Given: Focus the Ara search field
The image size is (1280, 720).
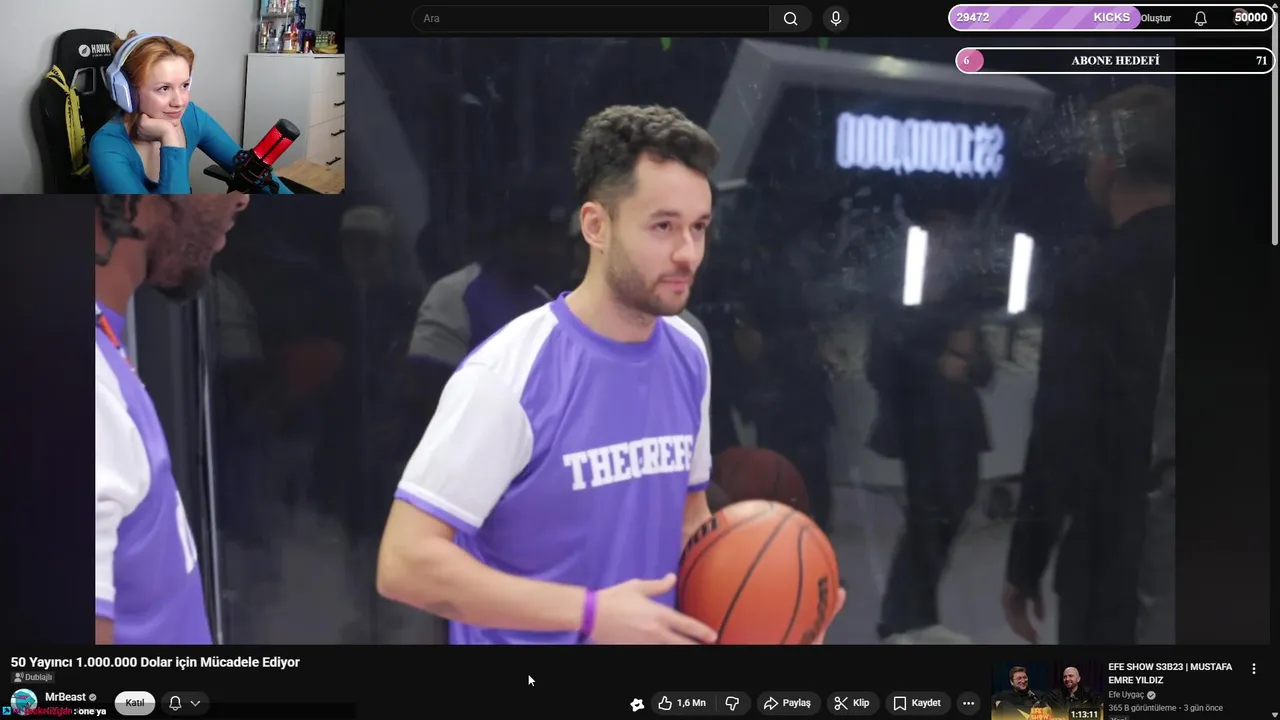Looking at the screenshot, I should click(x=590, y=18).
